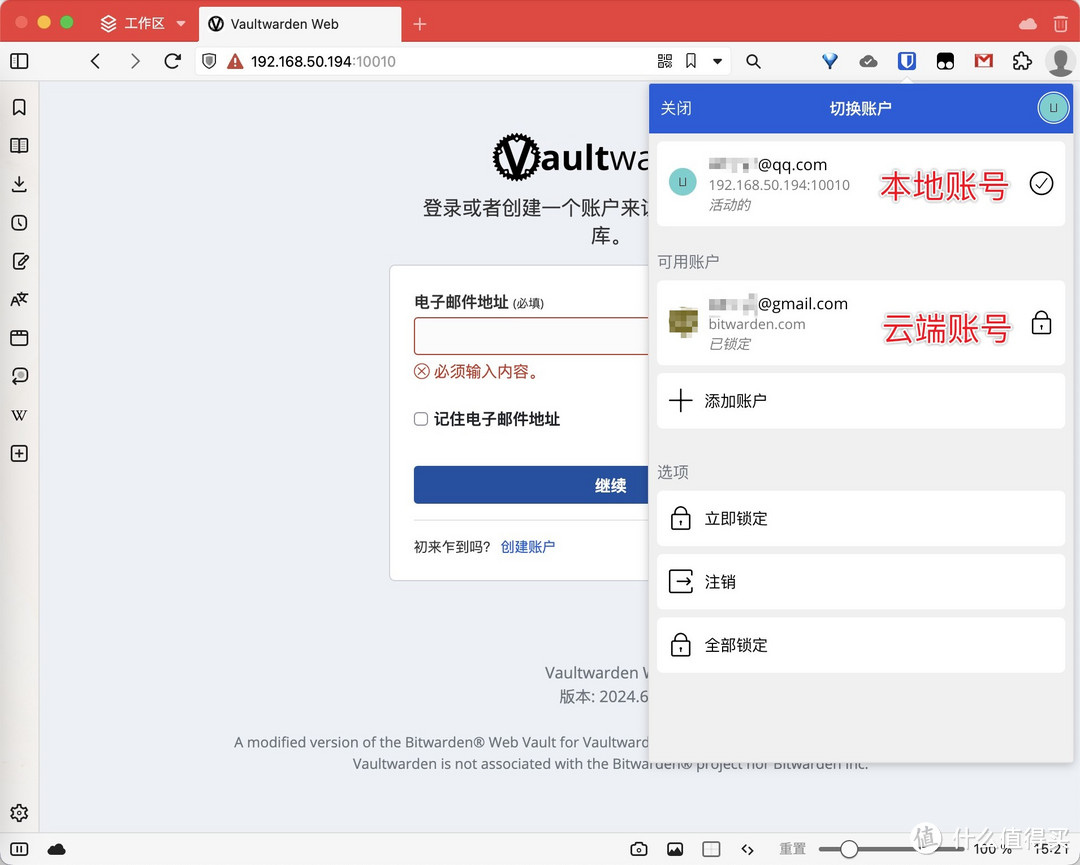1080x865 pixels.
Task: Open Downloads panel in sidebar
Action: click(x=19, y=184)
